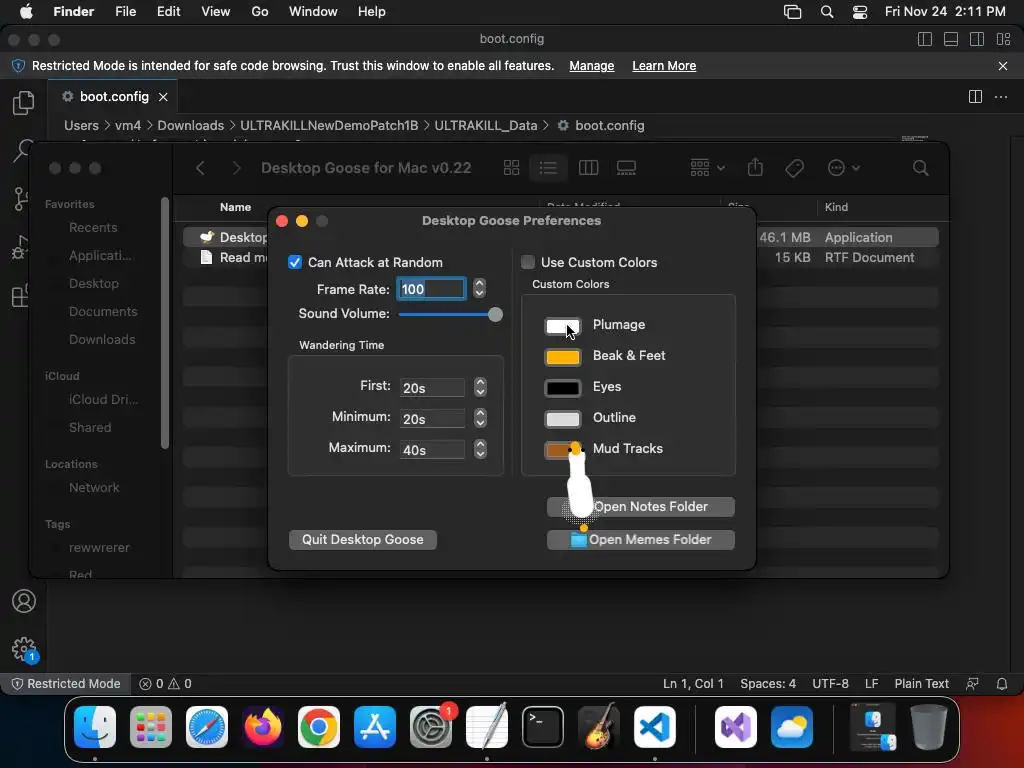Screen dimensions: 1024x768
Task: Enable Use Custom Colors checkbox
Action: click(528, 263)
